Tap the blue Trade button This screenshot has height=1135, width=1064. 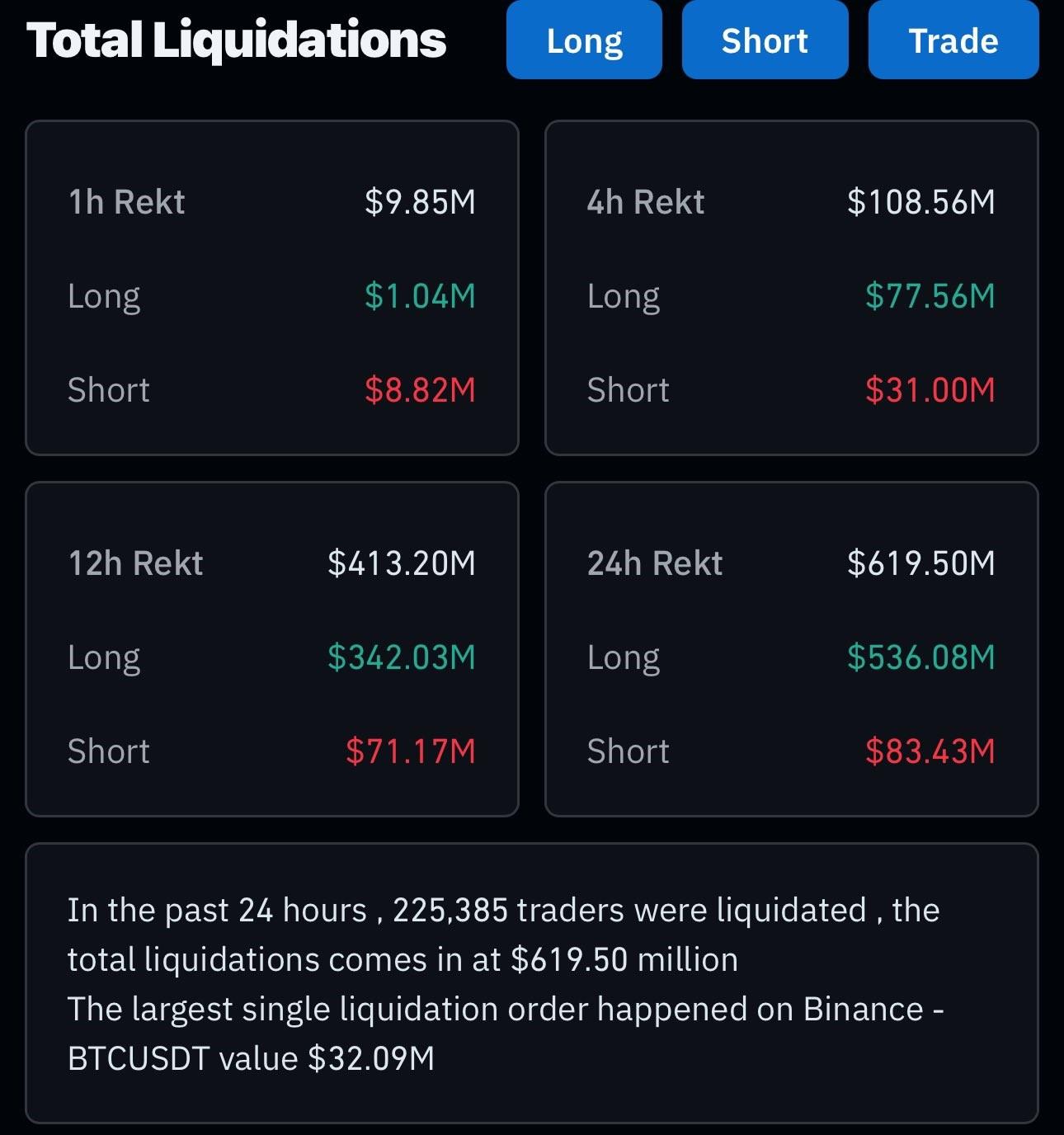(x=953, y=40)
